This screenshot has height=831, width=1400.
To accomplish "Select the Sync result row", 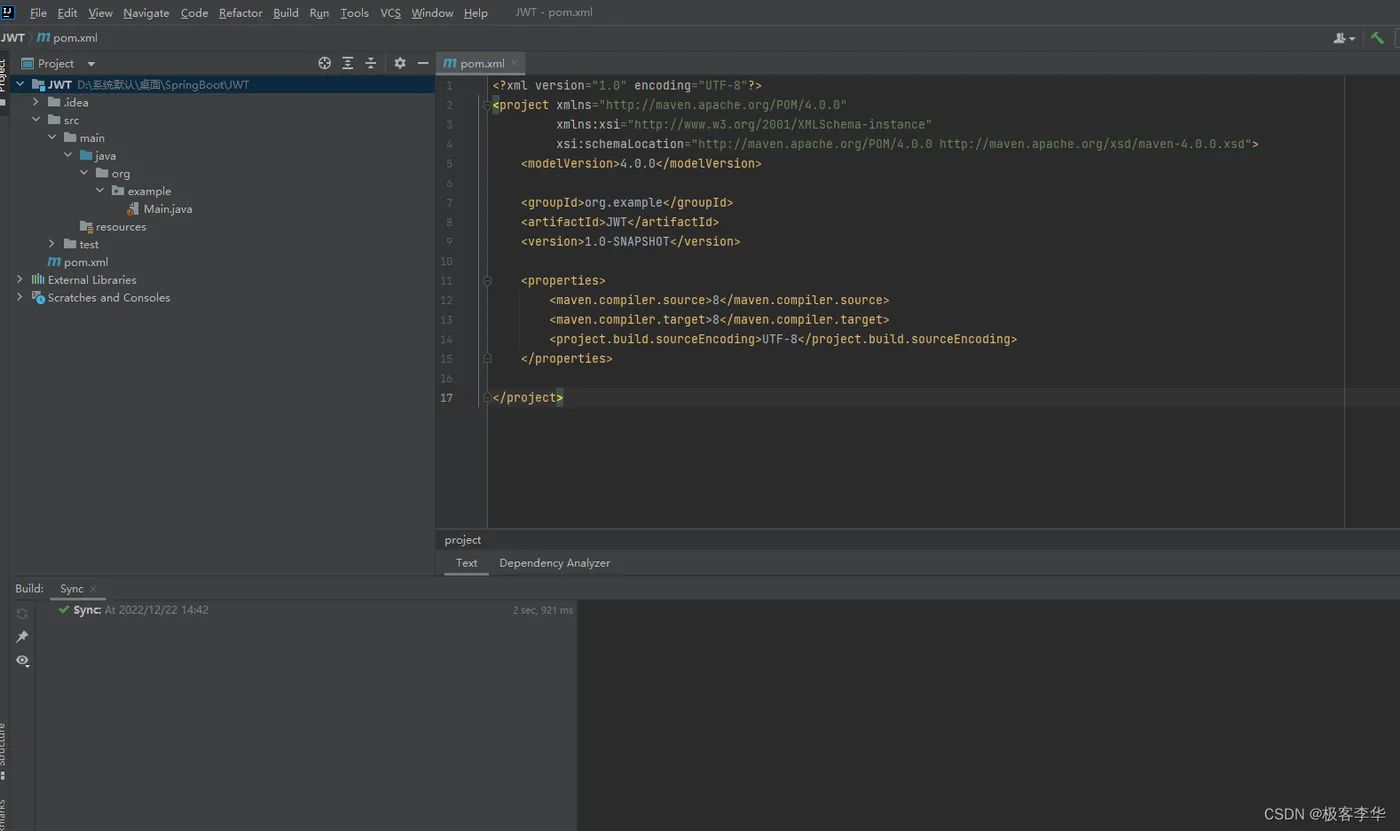I will click(x=306, y=610).
